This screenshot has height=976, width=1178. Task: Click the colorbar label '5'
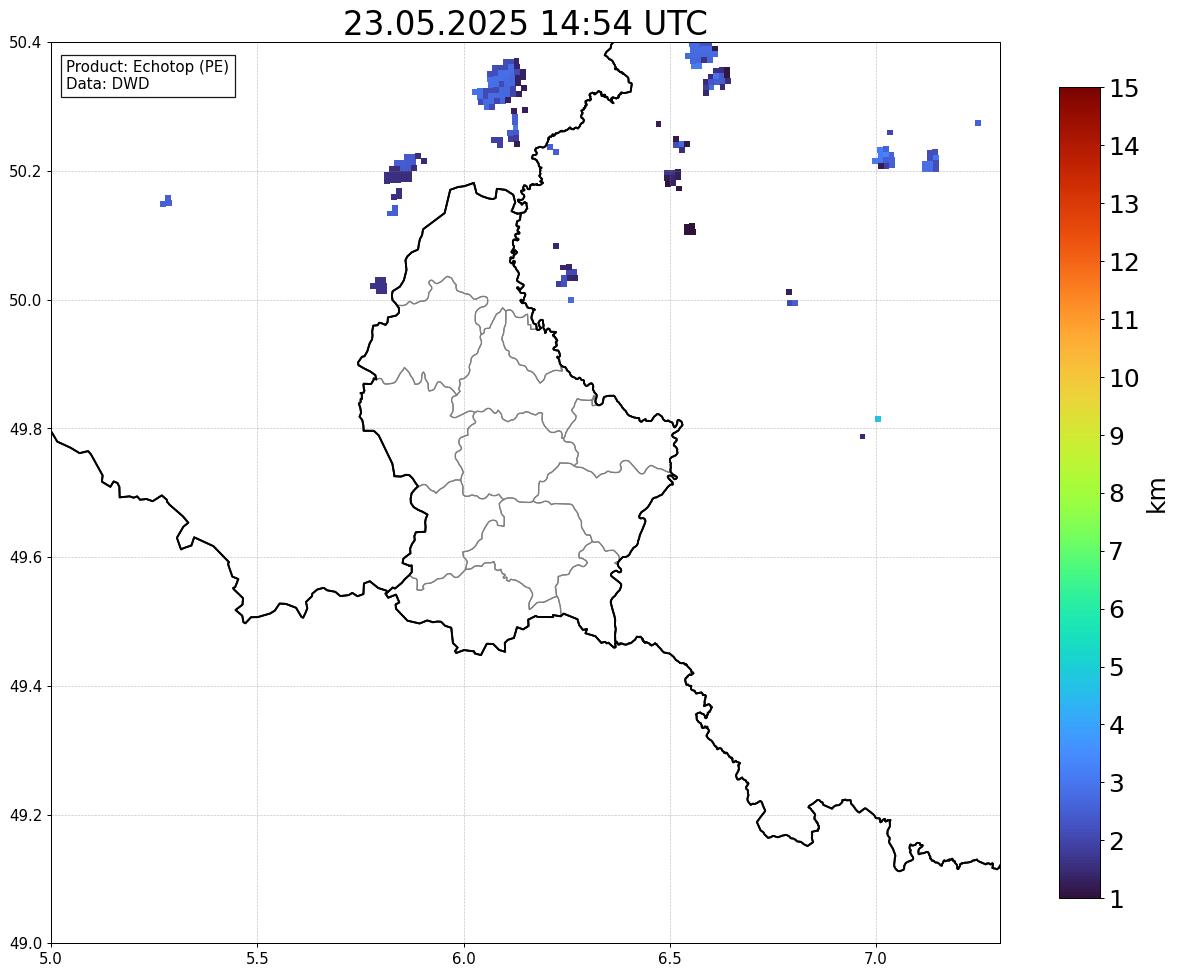(1117, 667)
